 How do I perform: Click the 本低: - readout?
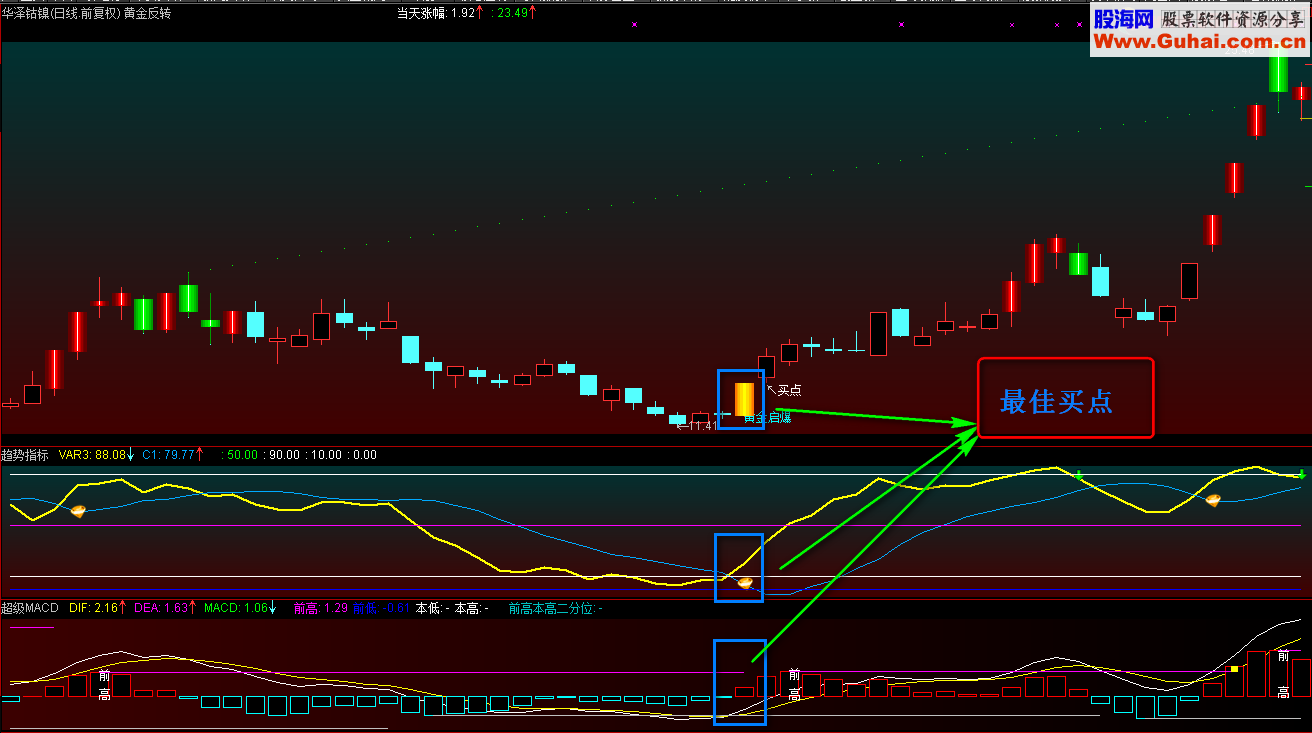[433, 608]
